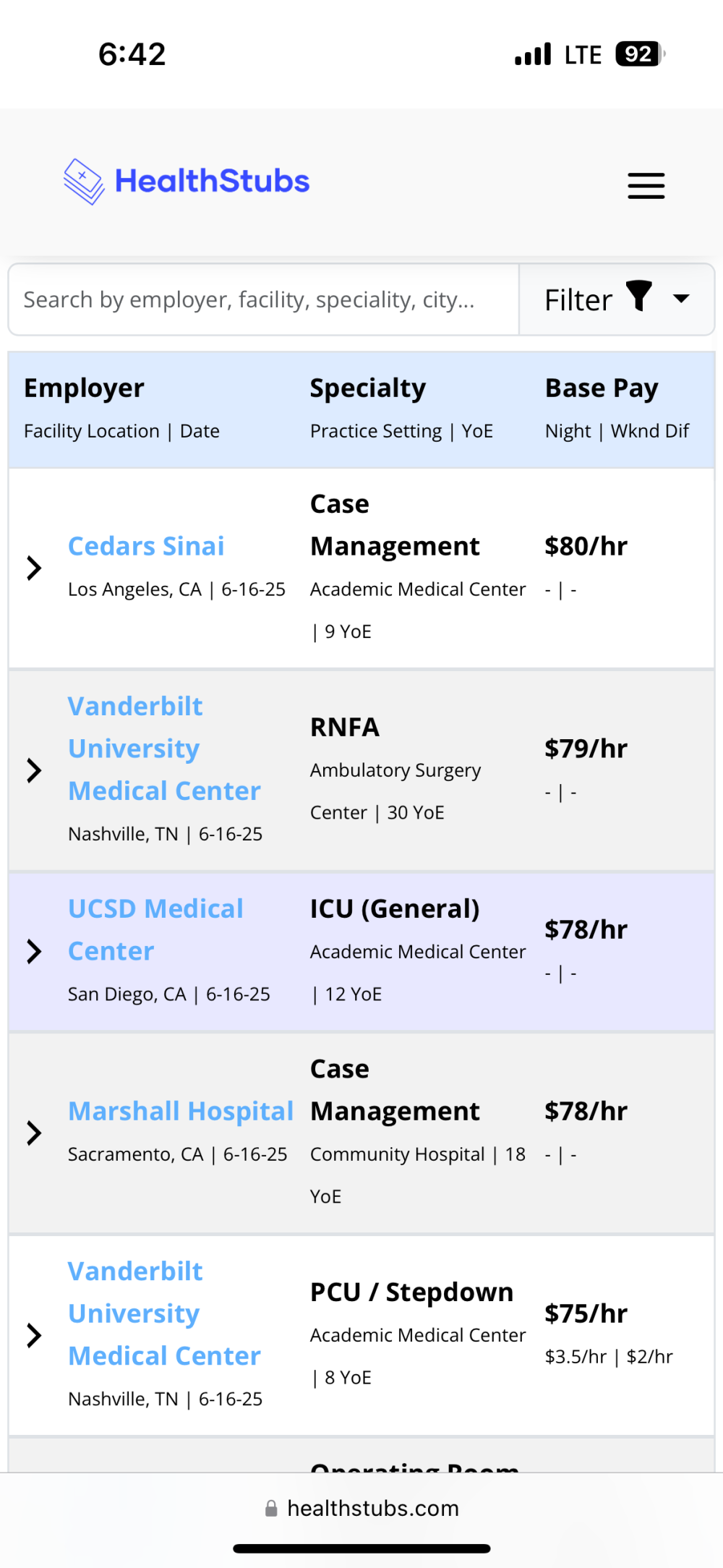The image size is (723, 1568).
Task: Open the Filter dropdown caret
Action: point(681,298)
